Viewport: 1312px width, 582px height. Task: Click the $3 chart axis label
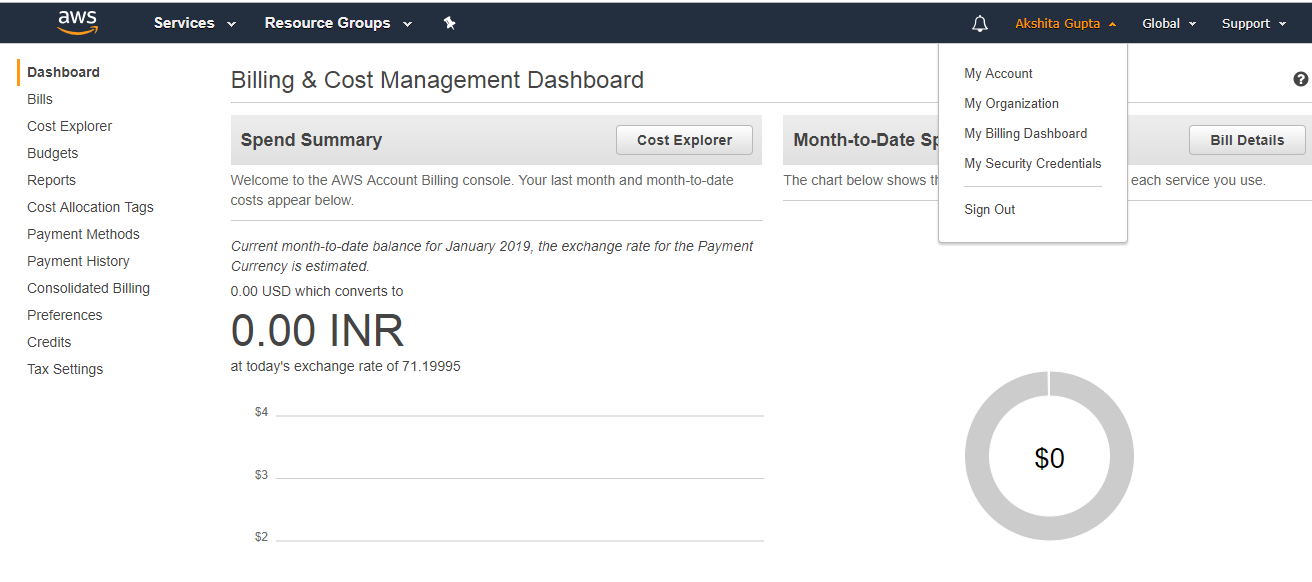(x=261, y=475)
